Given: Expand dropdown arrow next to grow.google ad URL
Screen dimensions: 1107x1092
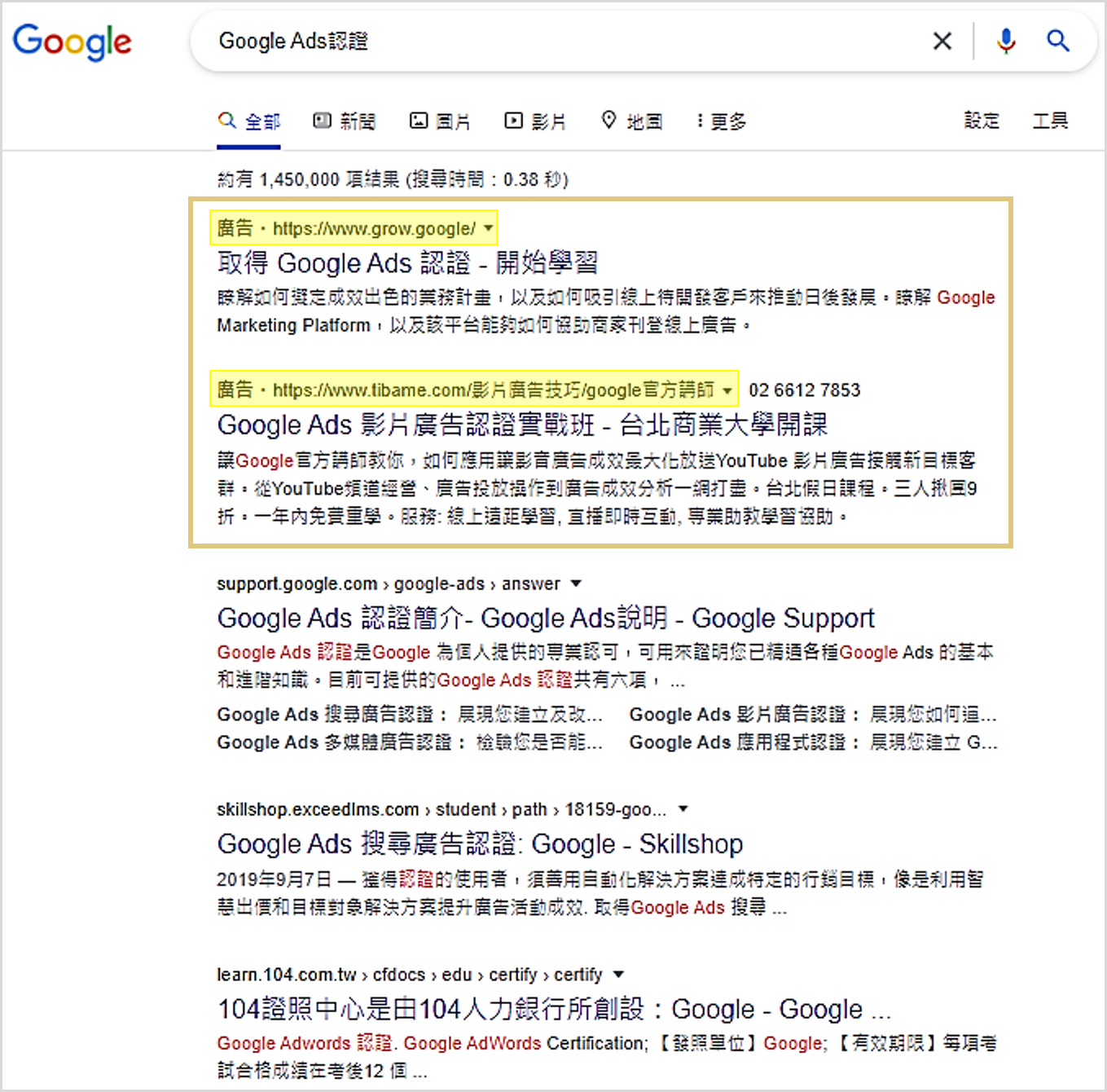Looking at the screenshot, I should [x=488, y=229].
